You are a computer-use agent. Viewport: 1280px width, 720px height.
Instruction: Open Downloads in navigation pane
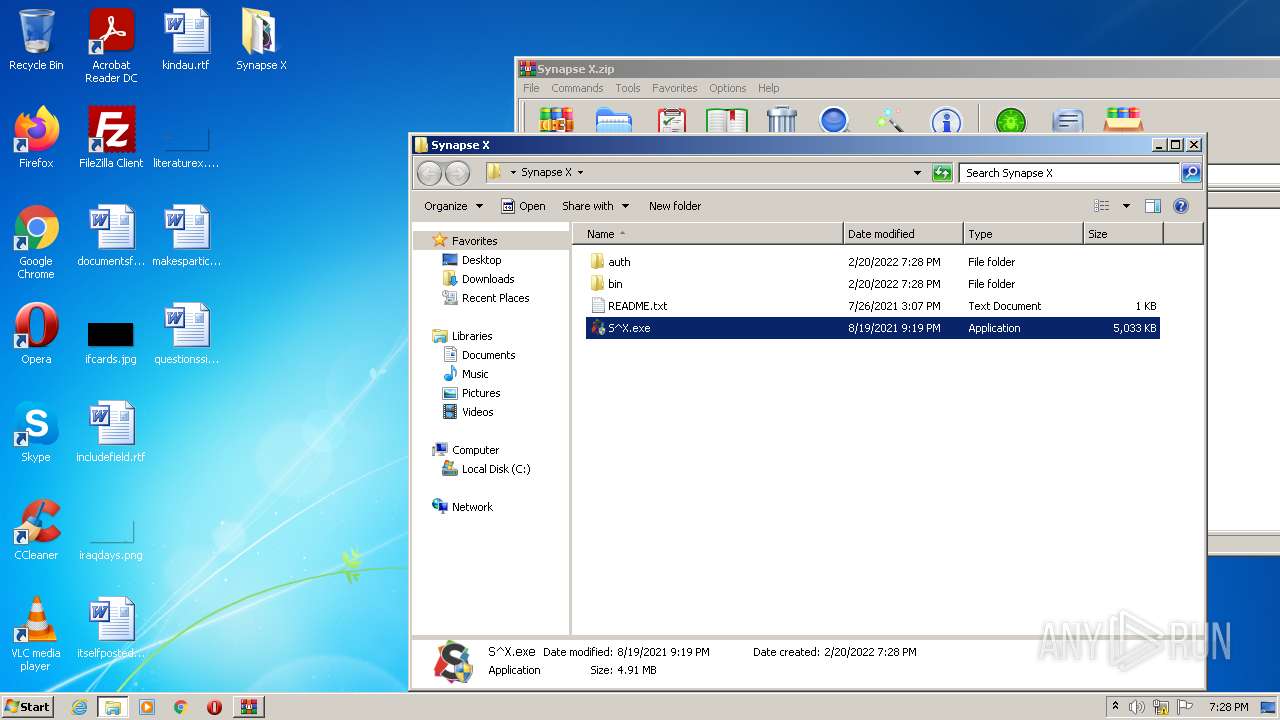488,279
